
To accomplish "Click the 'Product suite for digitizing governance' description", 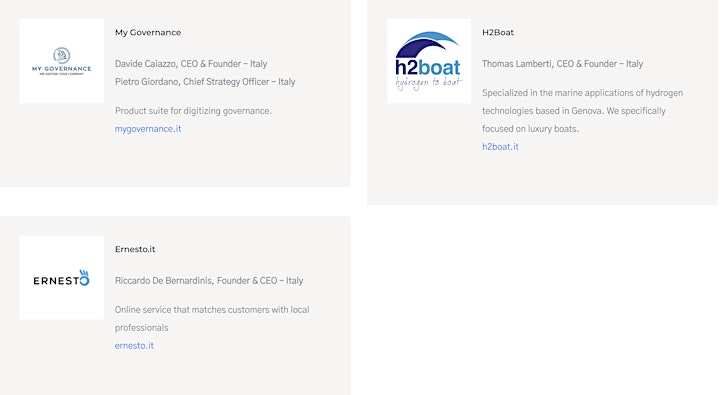I will click(193, 111).
